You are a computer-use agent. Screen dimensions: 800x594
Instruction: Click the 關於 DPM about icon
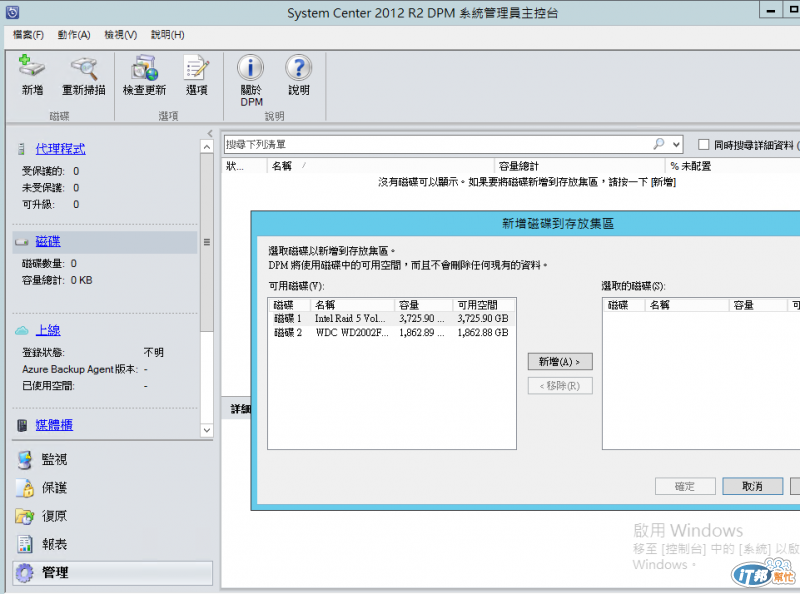(x=251, y=67)
